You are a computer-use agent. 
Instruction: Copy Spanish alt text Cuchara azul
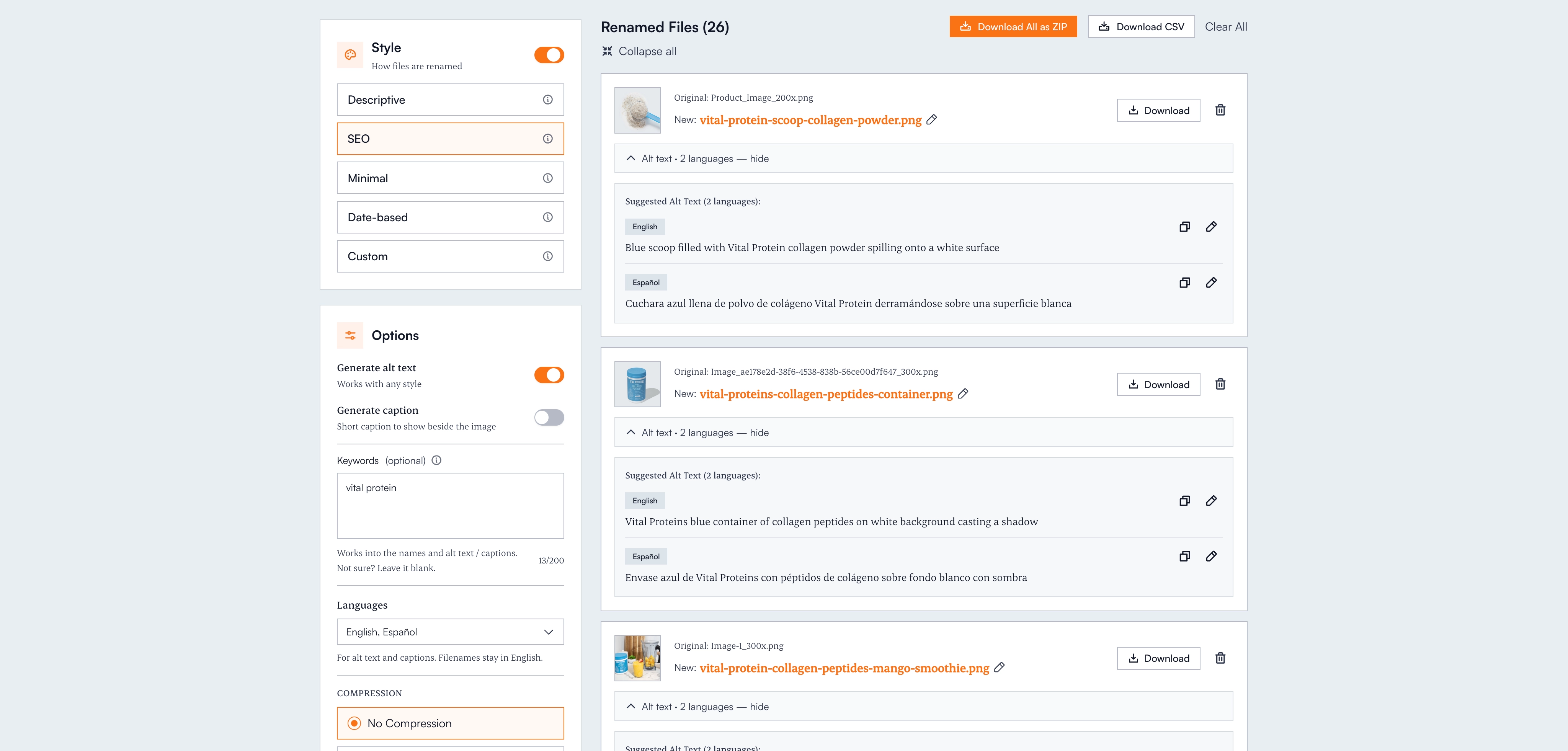(1184, 282)
